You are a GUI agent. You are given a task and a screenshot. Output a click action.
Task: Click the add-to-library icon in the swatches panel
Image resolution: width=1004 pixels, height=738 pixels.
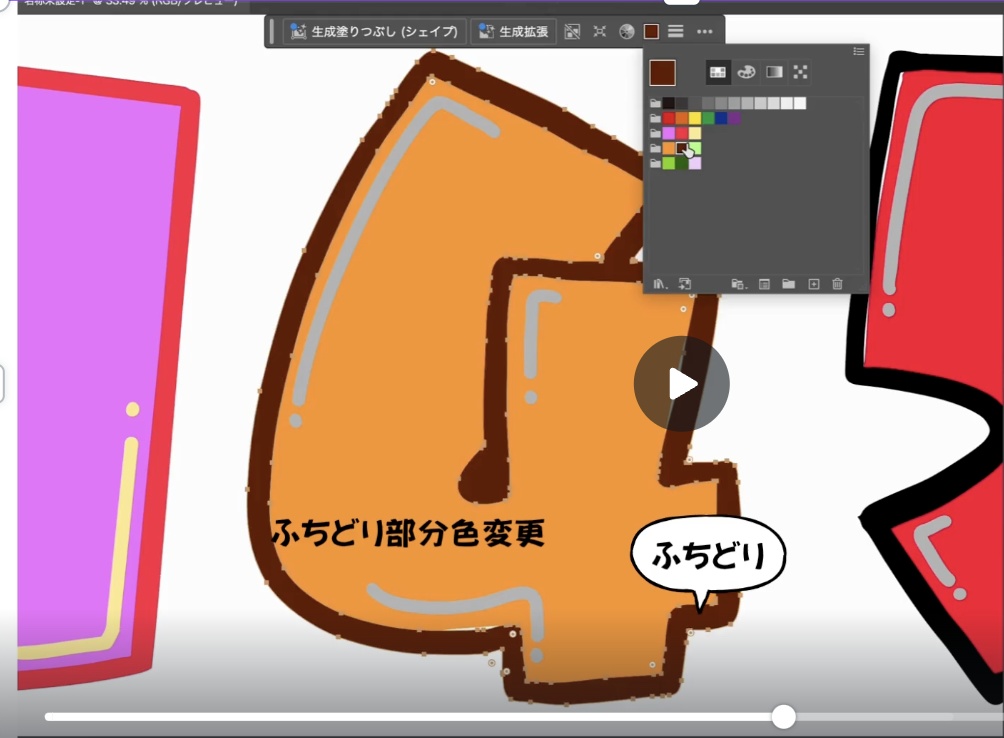pyautogui.click(x=684, y=284)
